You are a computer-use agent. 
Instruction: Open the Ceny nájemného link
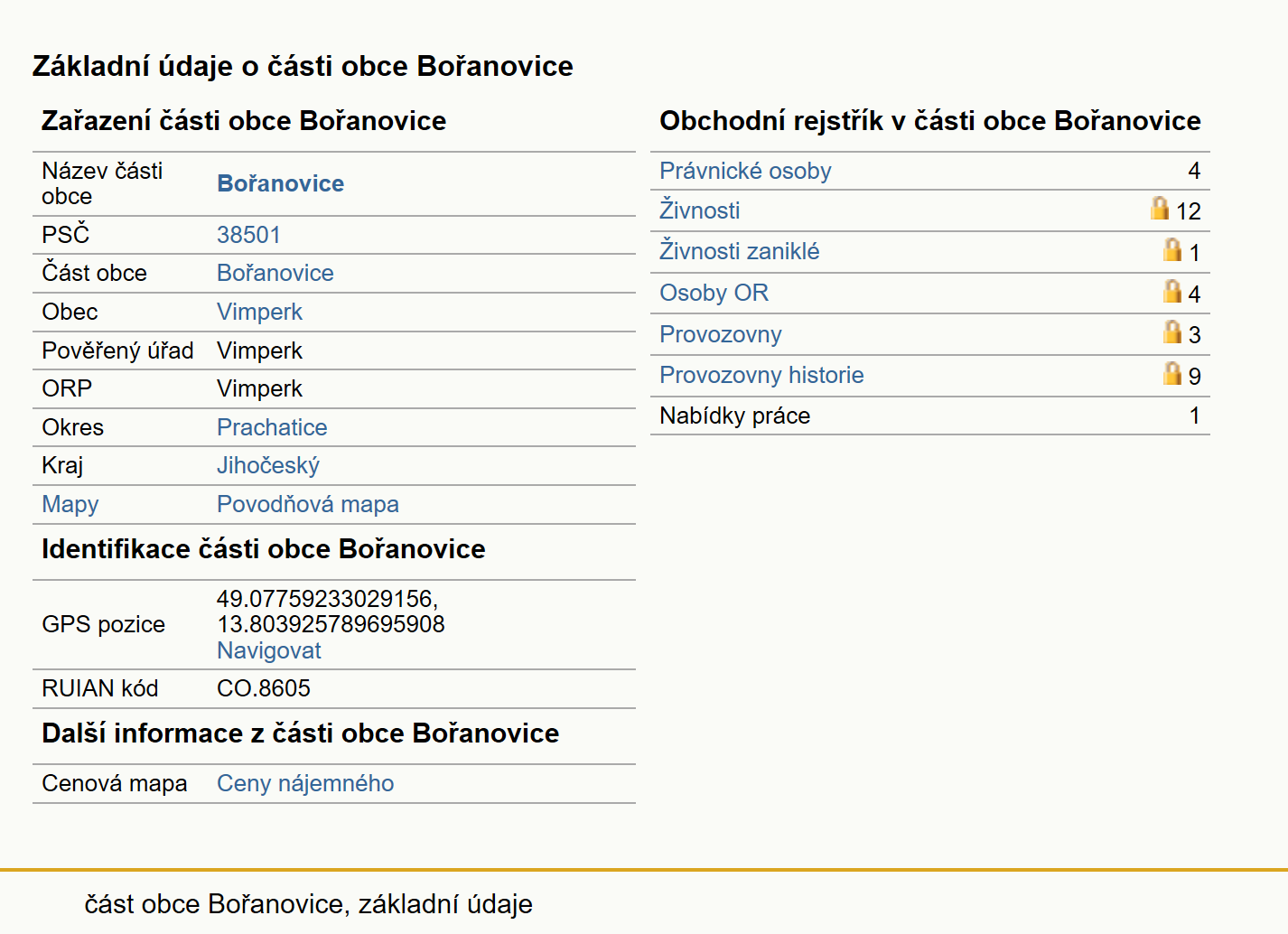pos(305,783)
